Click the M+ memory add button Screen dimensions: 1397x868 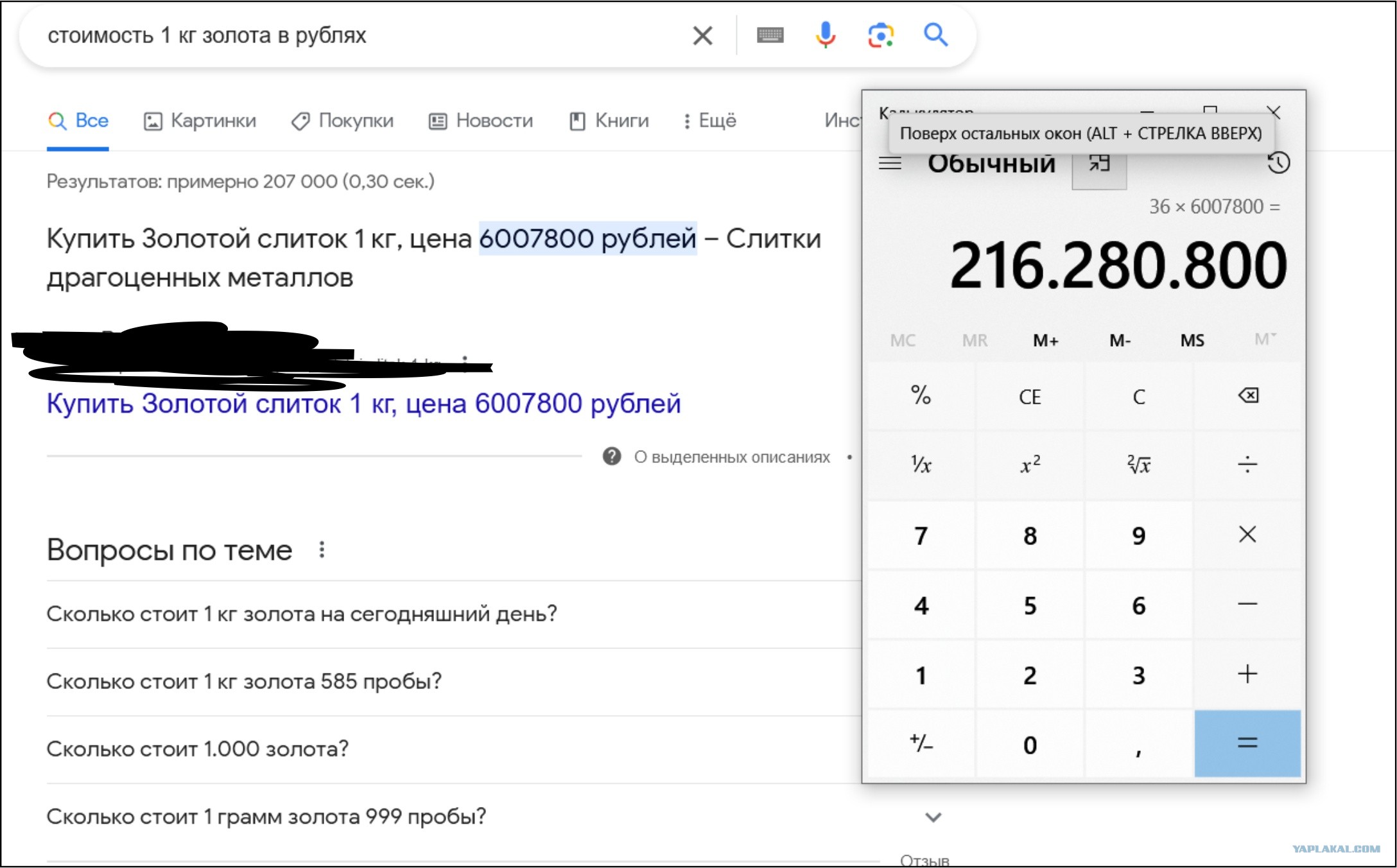click(x=1046, y=340)
